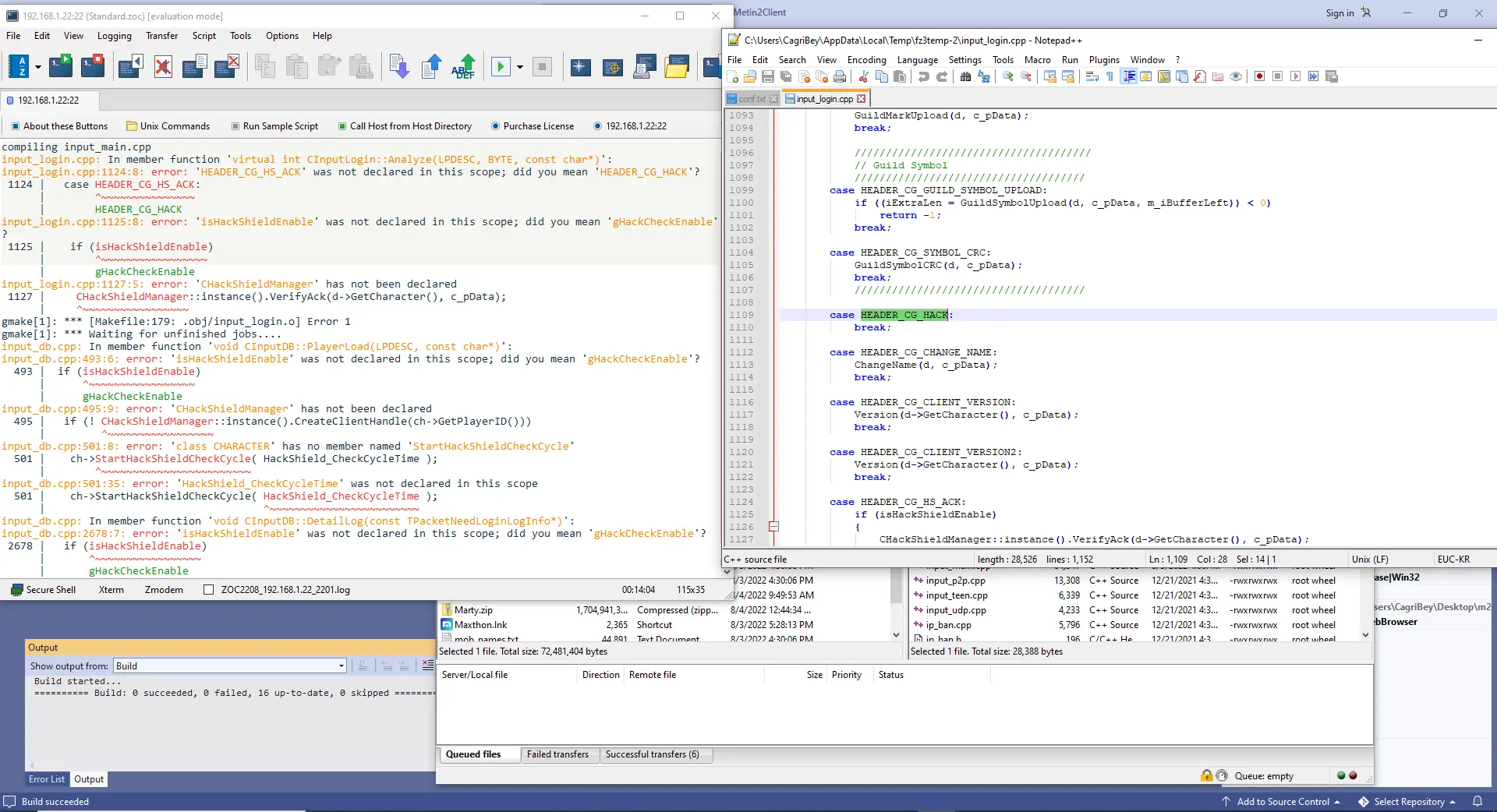Click Notepad++ Undo icon

coord(924,76)
